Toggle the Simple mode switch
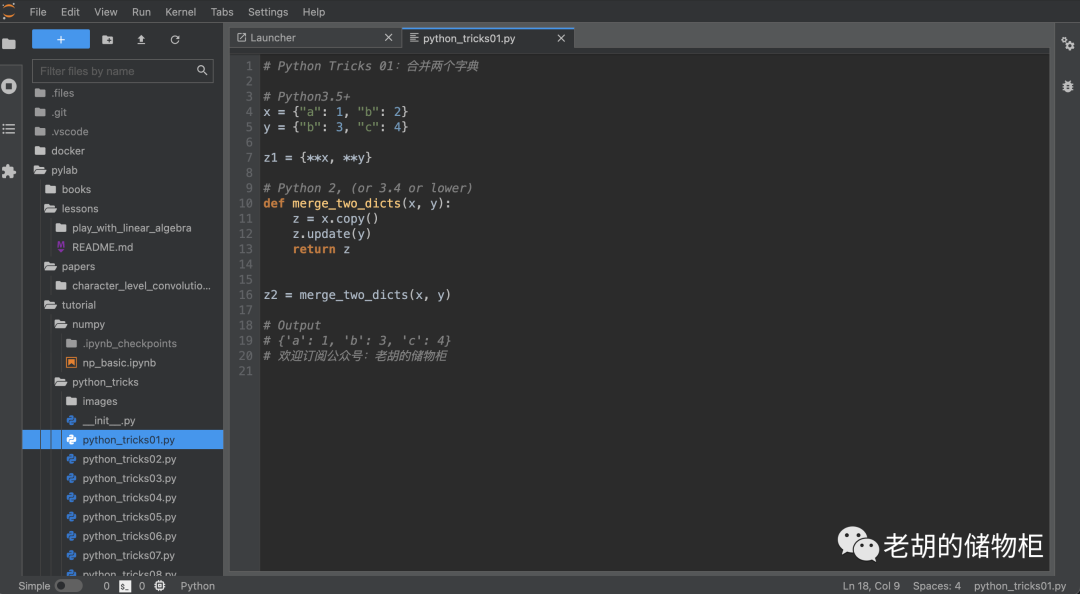 (x=68, y=586)
